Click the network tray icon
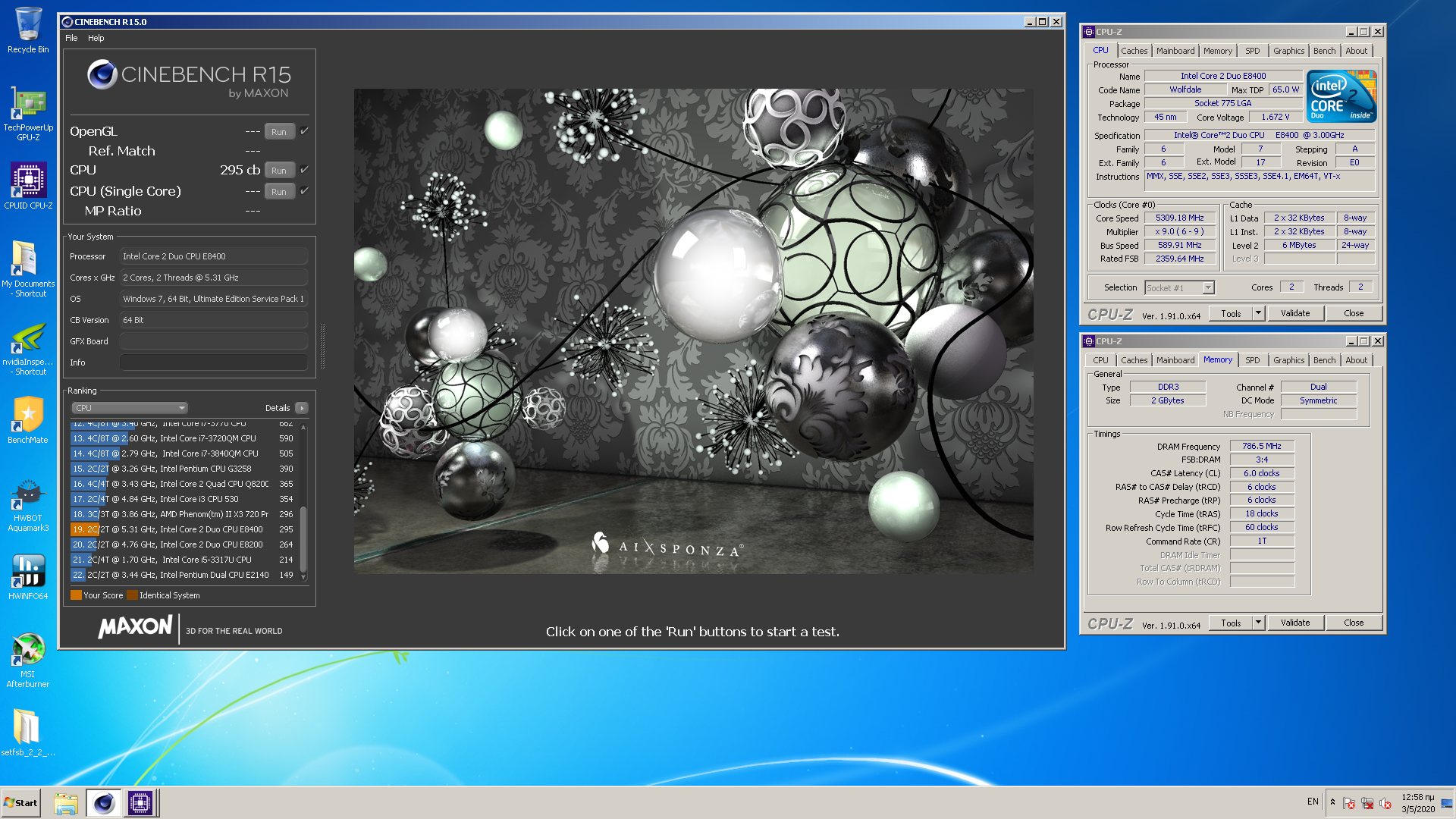The image size is (1456, 819). click(1367, 803)
